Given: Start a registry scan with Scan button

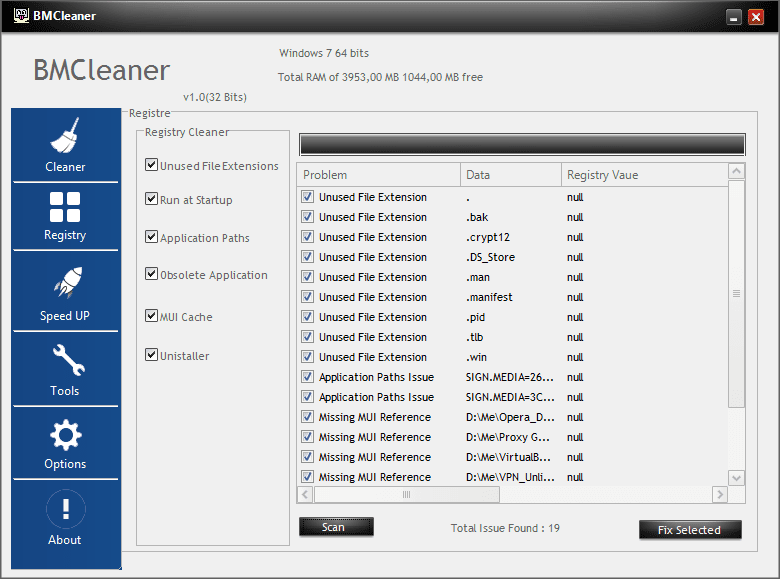Looking at the screenshot, I should [336, 527].
